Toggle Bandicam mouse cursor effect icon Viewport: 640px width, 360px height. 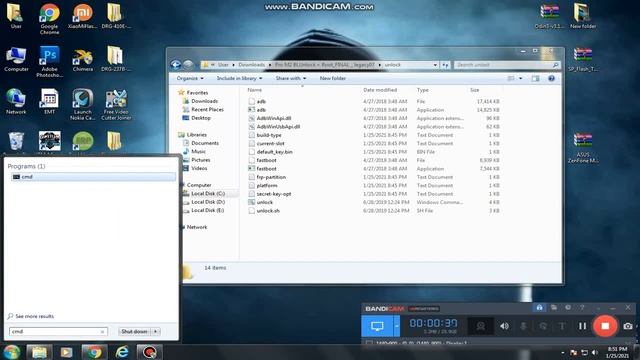click(x=543, y=326)
